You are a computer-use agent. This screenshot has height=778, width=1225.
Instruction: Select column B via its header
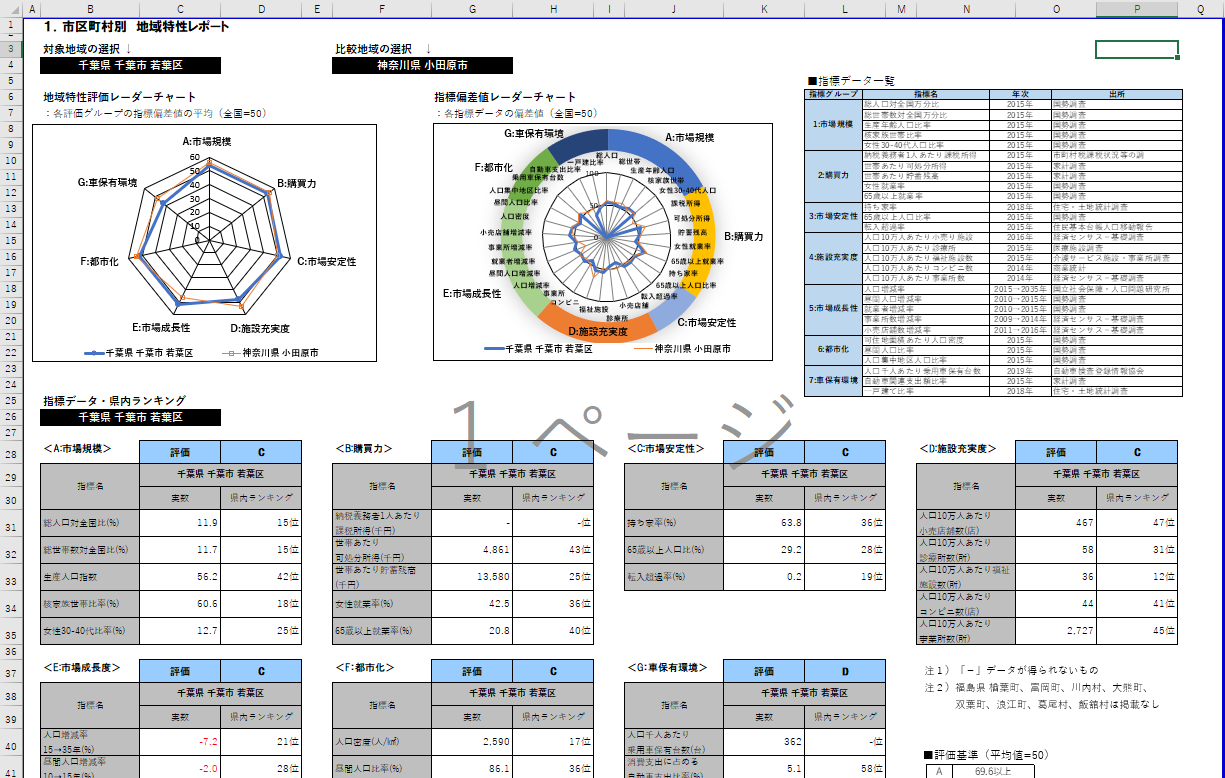(91, 9)
